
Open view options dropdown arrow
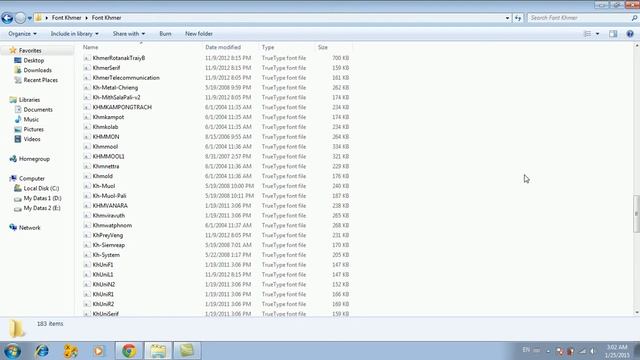598,34
